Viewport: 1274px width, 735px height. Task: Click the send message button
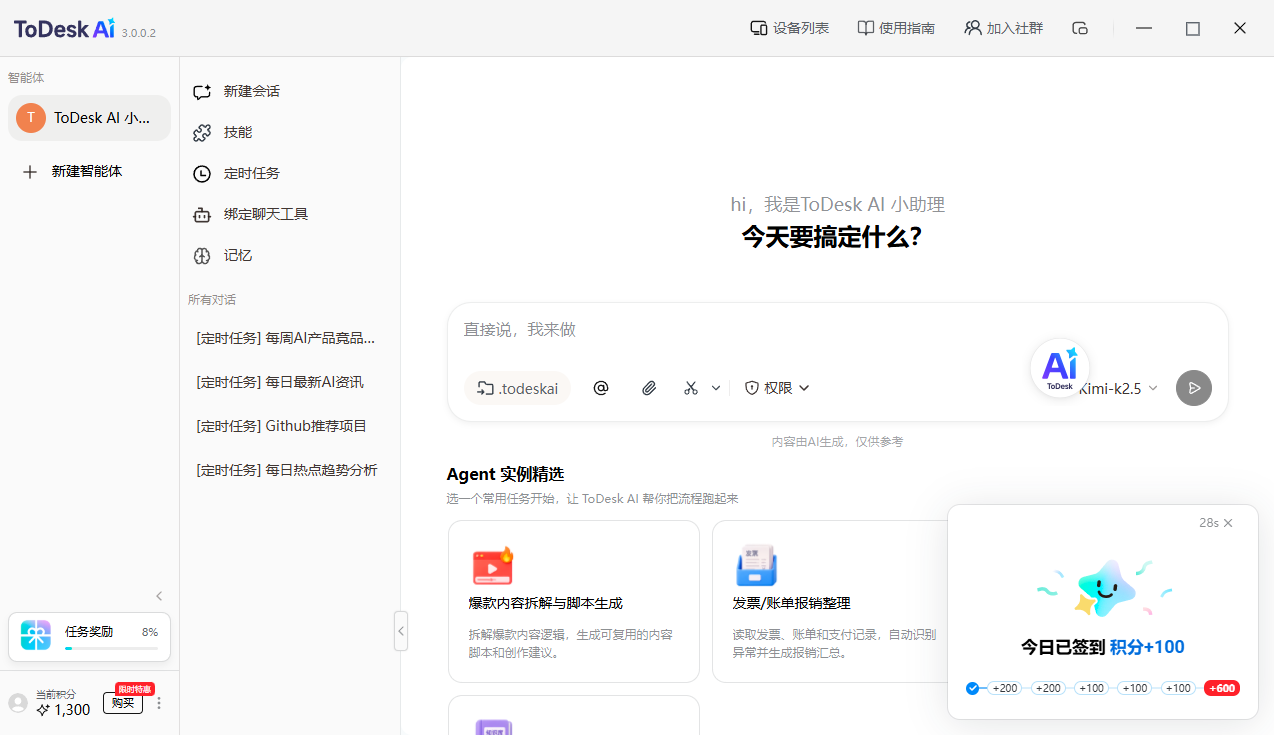(x=1194, y=388)
